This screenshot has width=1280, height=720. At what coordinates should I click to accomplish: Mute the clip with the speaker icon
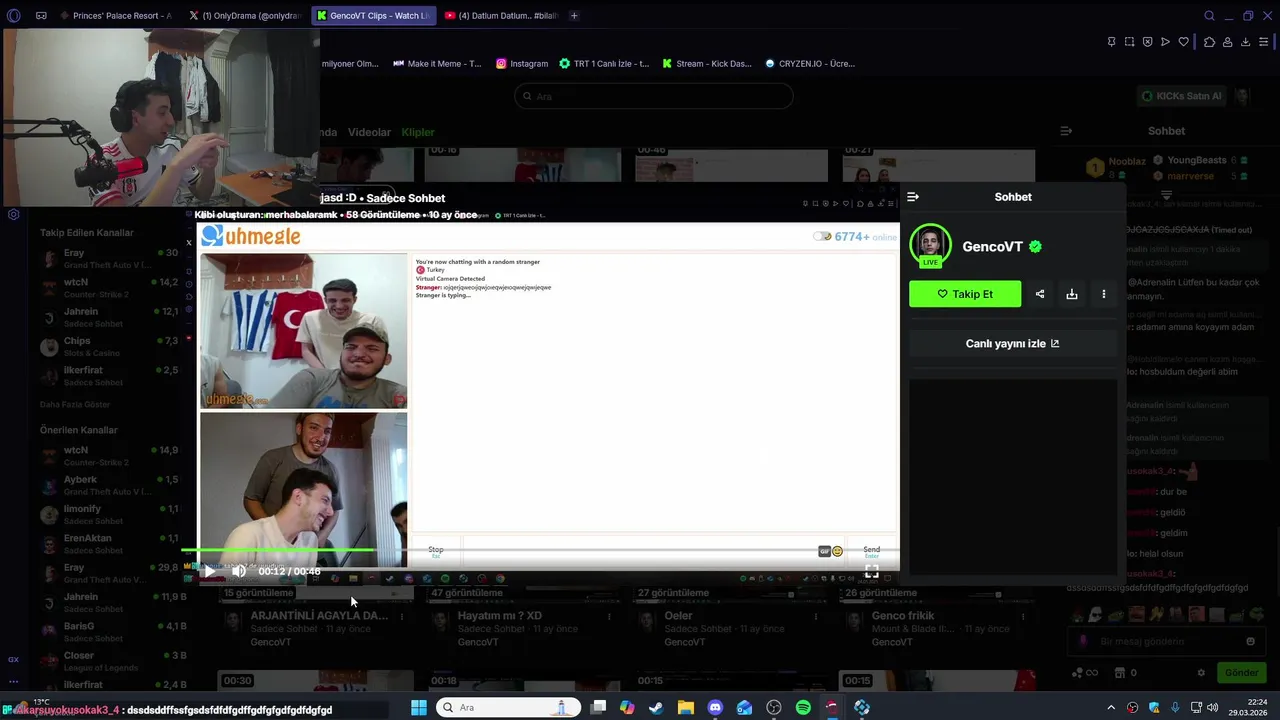coord(239,571)
